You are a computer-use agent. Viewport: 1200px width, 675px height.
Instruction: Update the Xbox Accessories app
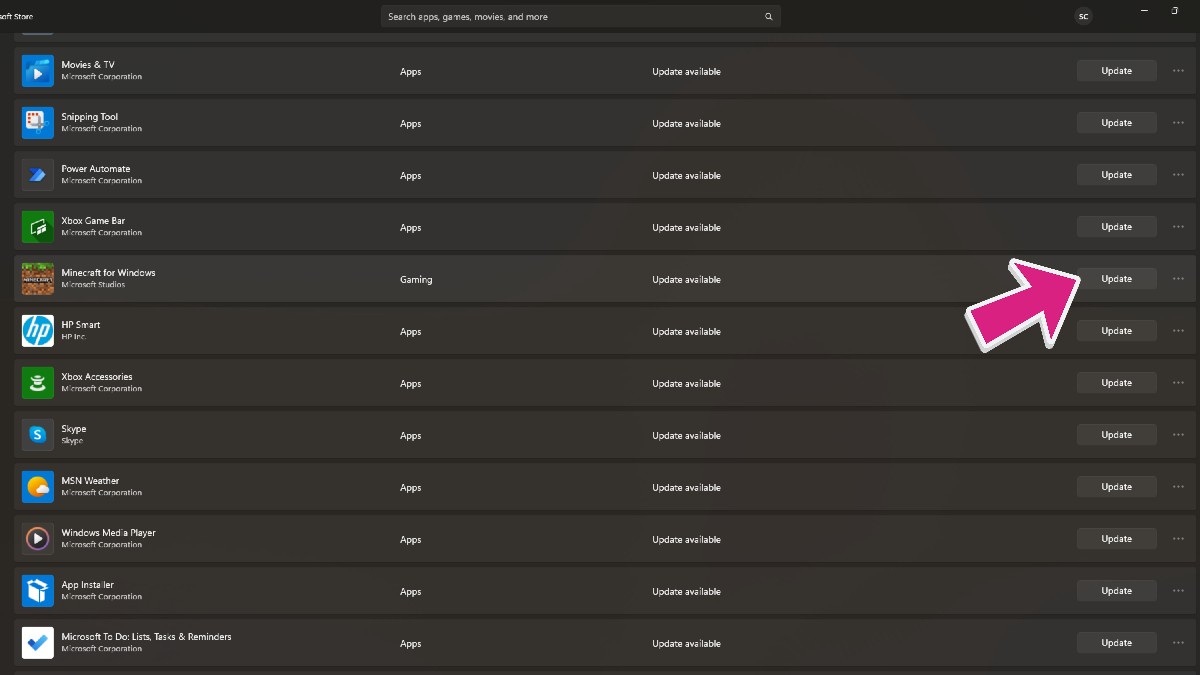tap(1116, 383)
